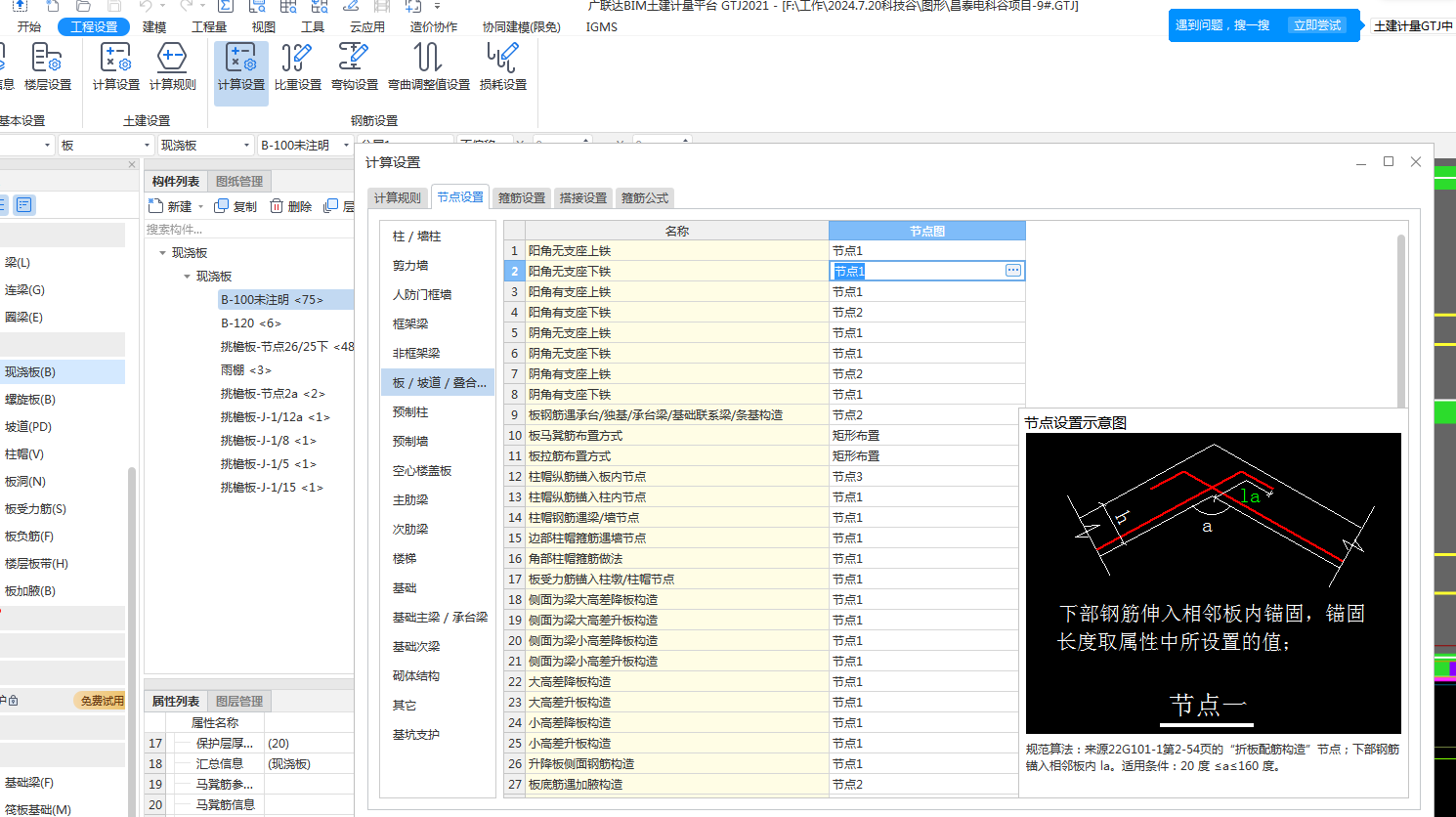Open 比重设置 rebar weight settings

pos(298,66)
